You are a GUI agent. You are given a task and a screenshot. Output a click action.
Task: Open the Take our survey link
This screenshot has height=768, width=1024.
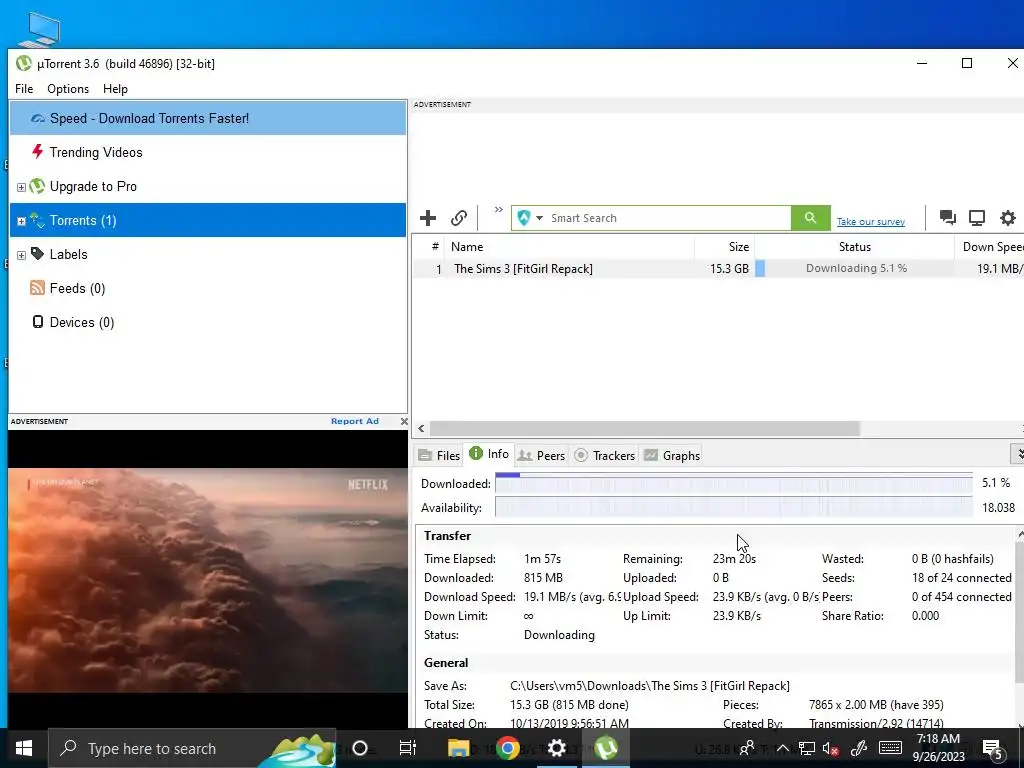coord(871,222)
